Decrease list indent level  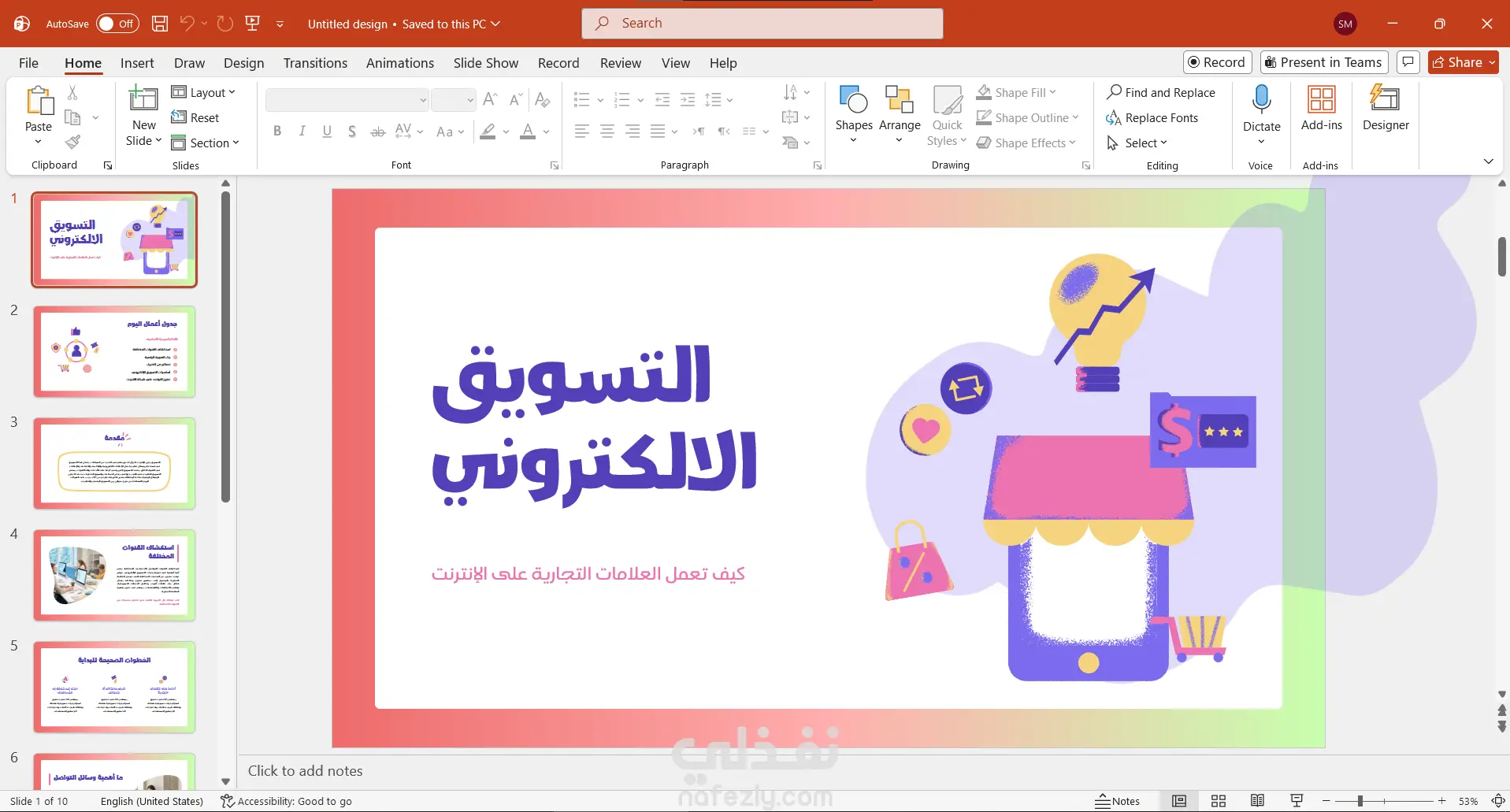pyautogui.click(x=662, y=100)
